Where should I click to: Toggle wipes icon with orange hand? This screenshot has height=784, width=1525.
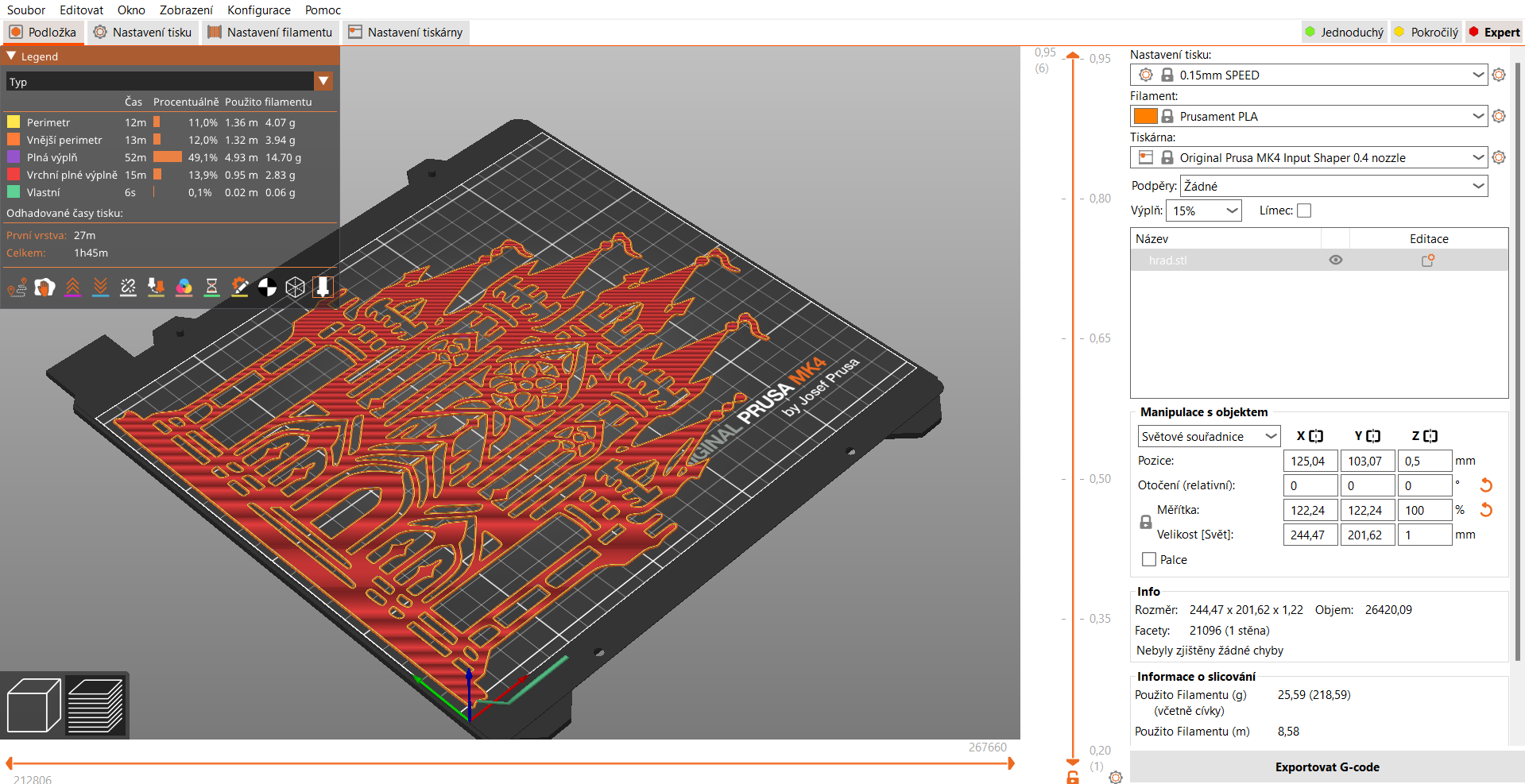45,288
